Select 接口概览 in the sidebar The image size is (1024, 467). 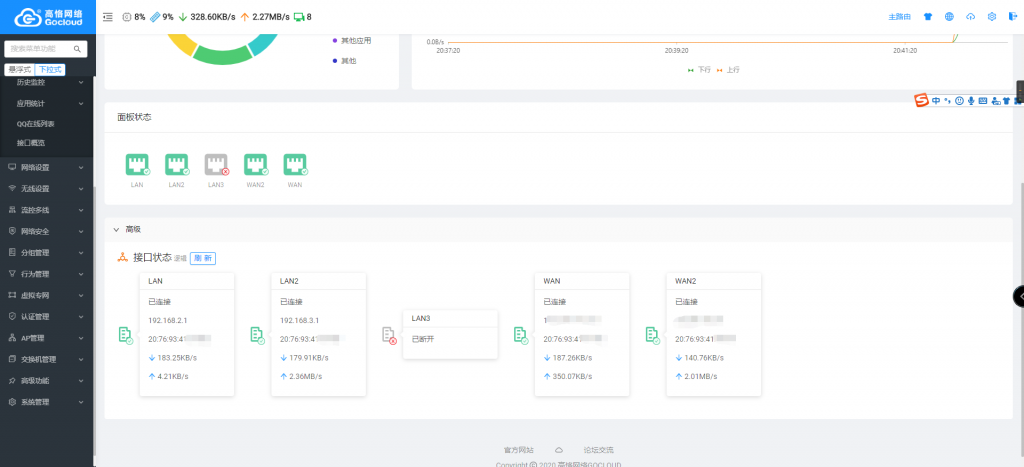(x=31, y=143)
